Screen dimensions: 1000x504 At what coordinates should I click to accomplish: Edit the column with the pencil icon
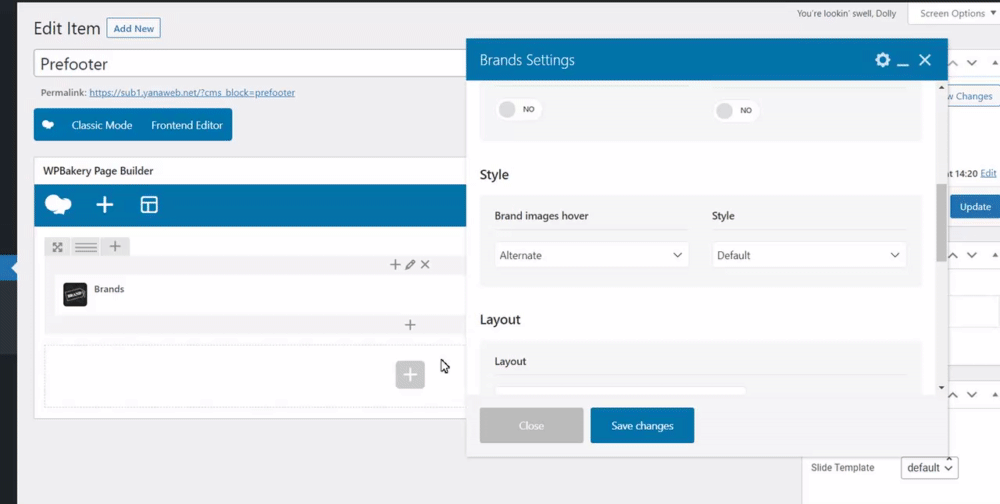[x=410, y=264]
